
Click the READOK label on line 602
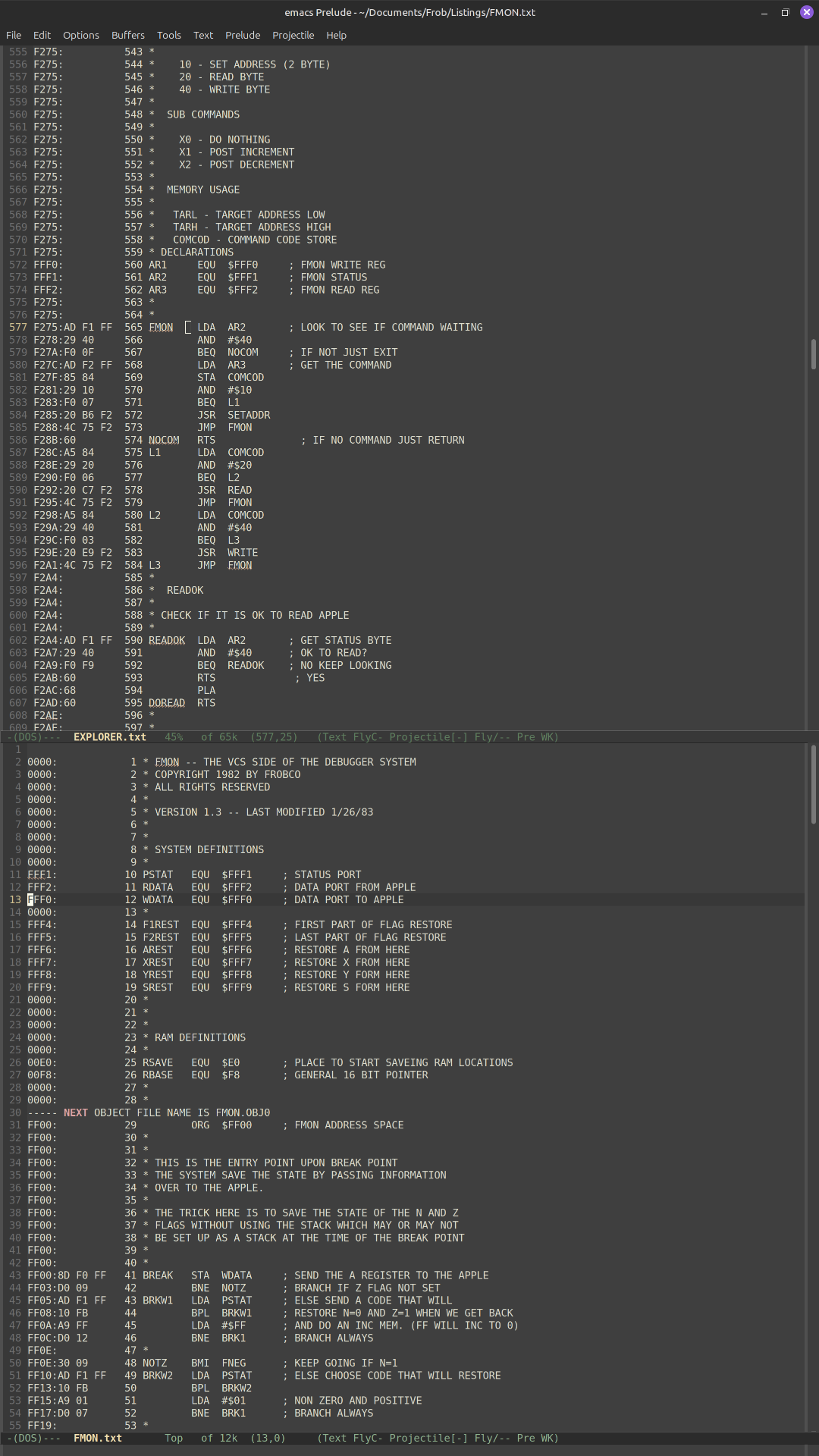(167, 640)
